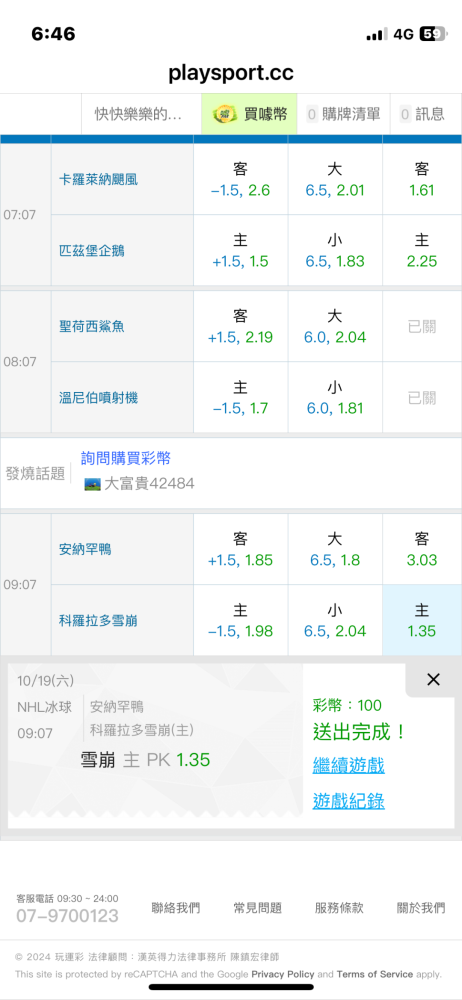
Task: Click the 6:46 clock in status bar
Action: (x=53, y=34)
